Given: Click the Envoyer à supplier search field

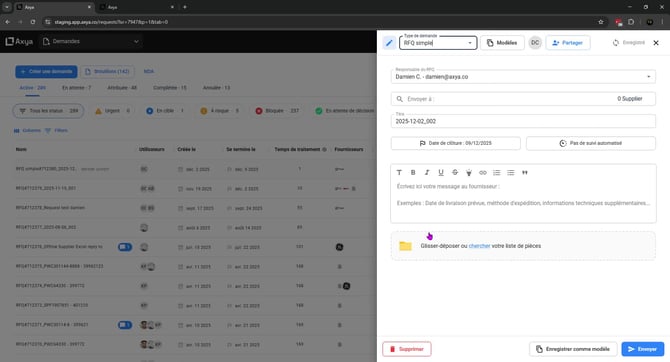Looking at the screenshot, I should (523, 99).
